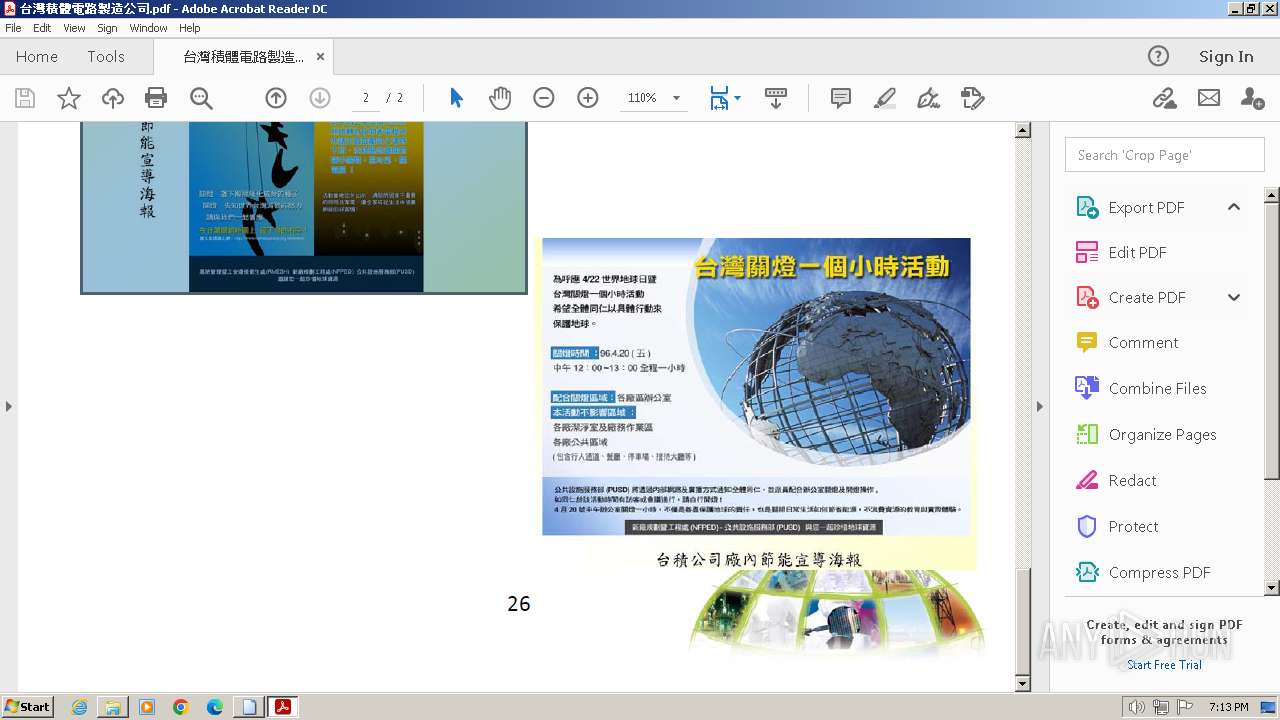
Task: Close the open PDF document tab
Action: pyautogui.click(x=320, y=57)
